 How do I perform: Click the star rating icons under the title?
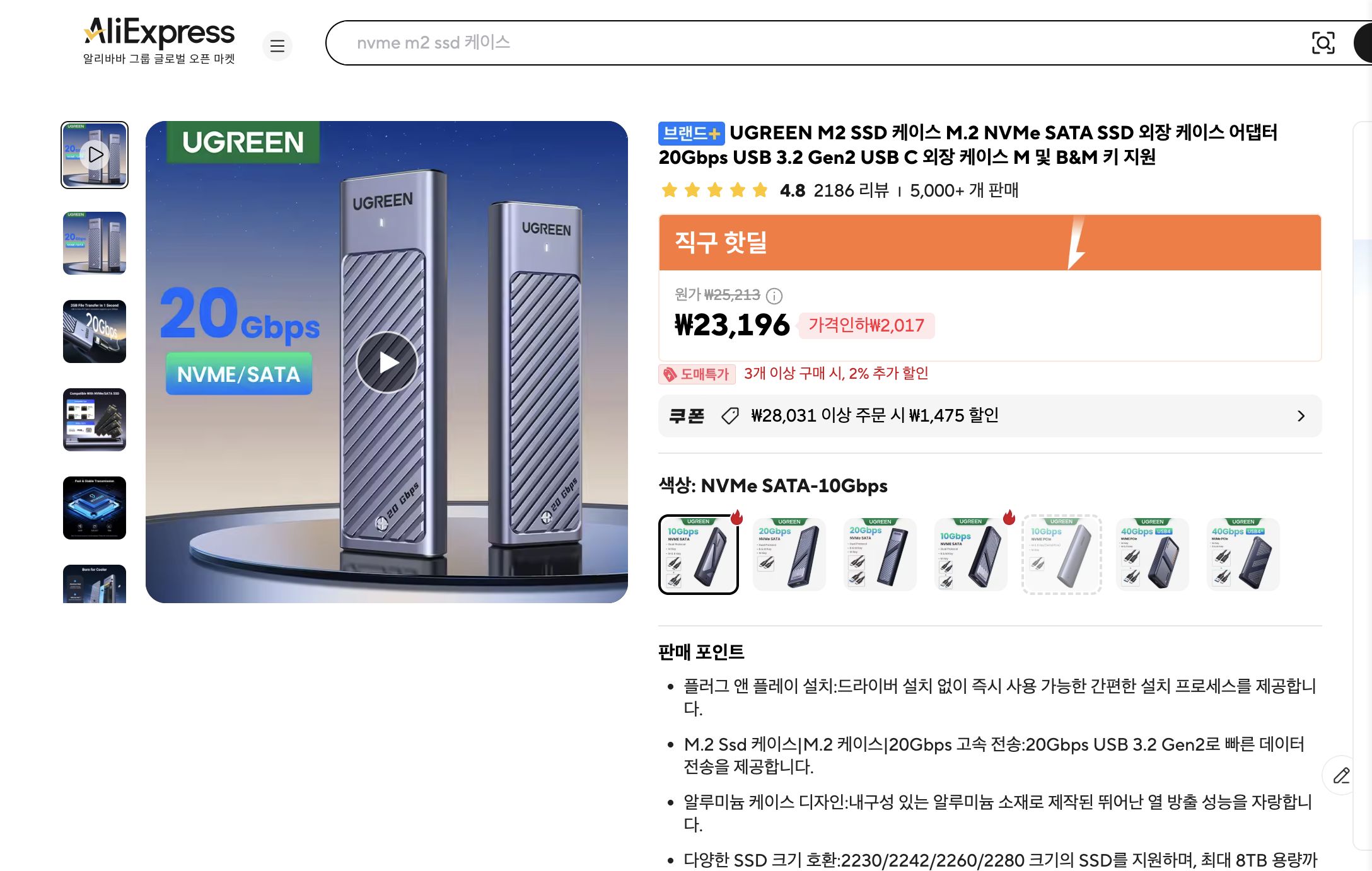point(712,190)
